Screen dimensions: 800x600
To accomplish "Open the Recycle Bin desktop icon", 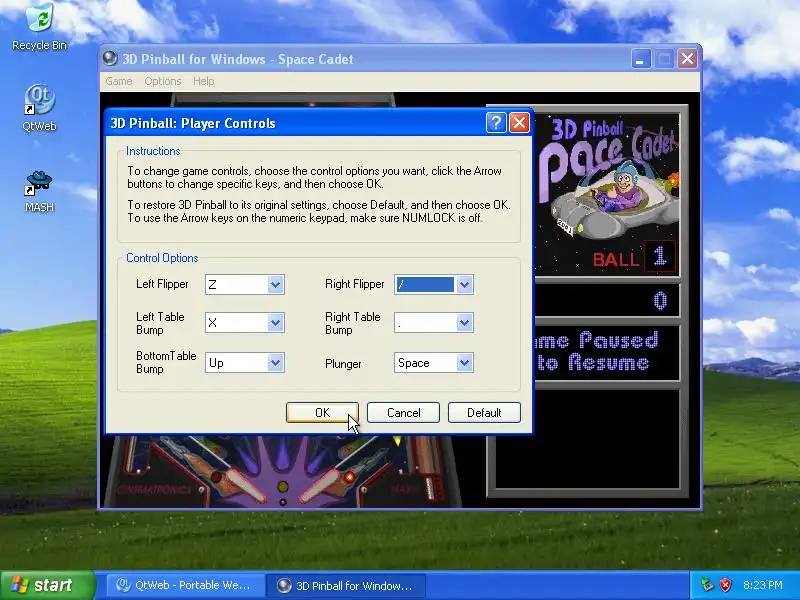I will [x=39, y=27].
